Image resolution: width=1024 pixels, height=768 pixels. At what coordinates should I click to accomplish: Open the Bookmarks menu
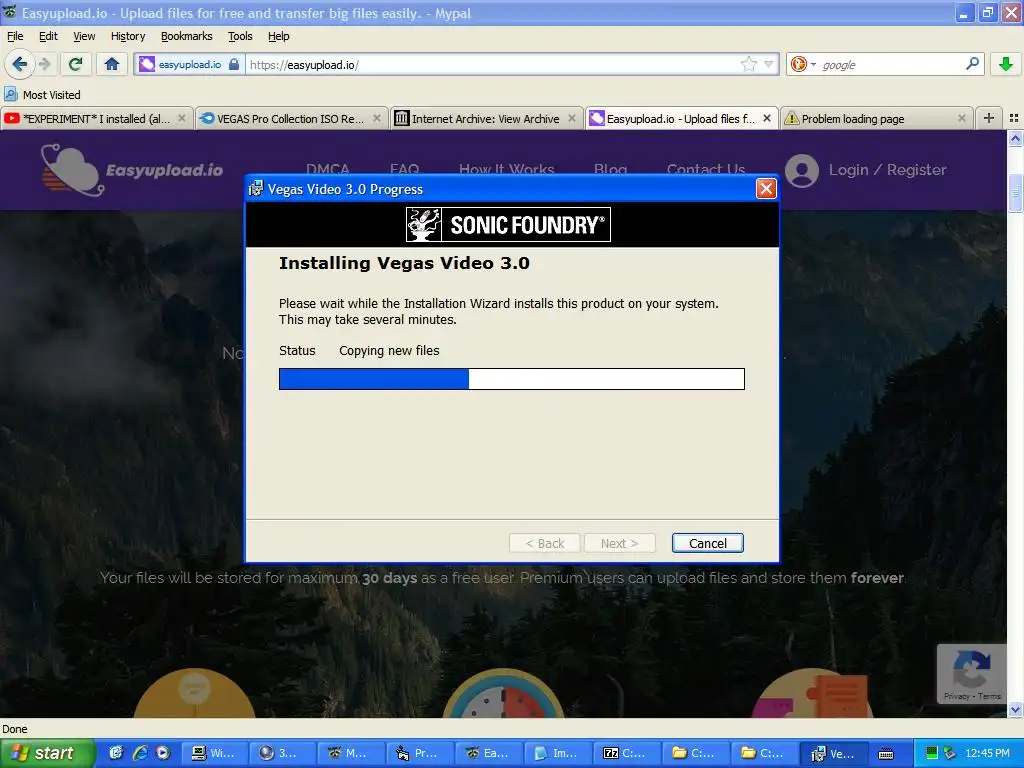[187, 36]
